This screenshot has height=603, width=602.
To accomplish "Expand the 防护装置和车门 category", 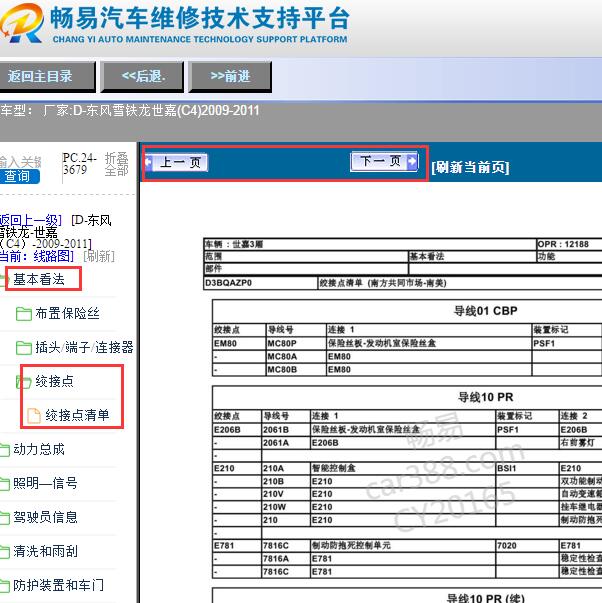I will (58, 585).
